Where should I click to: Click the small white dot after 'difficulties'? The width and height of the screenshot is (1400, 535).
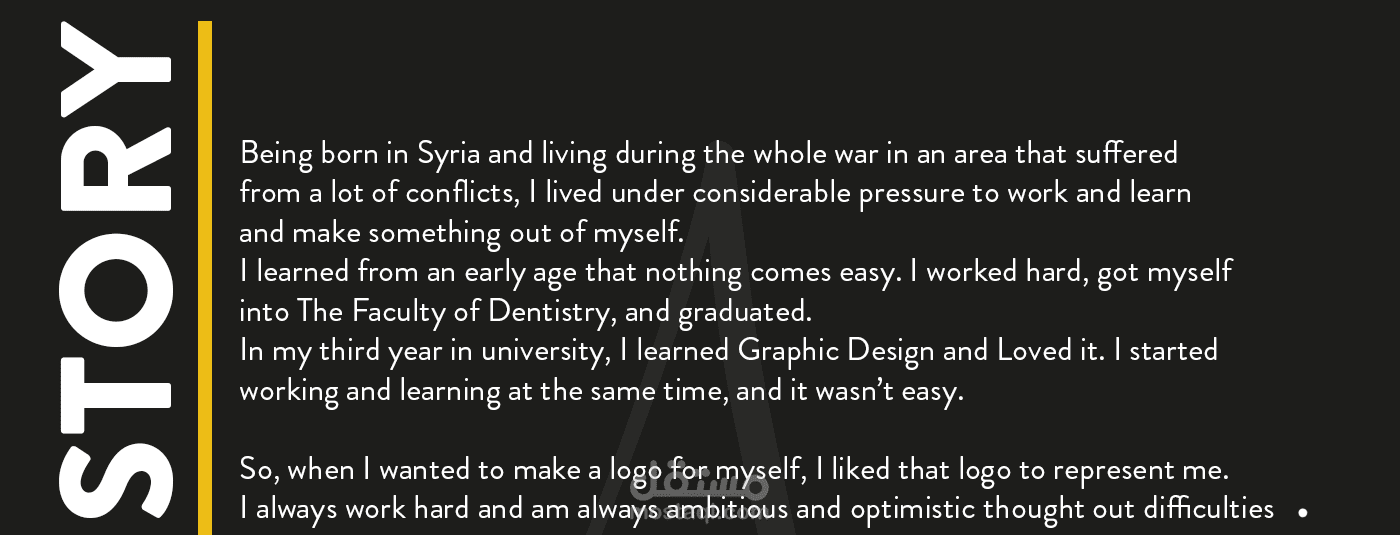[x=1303, y=512]
